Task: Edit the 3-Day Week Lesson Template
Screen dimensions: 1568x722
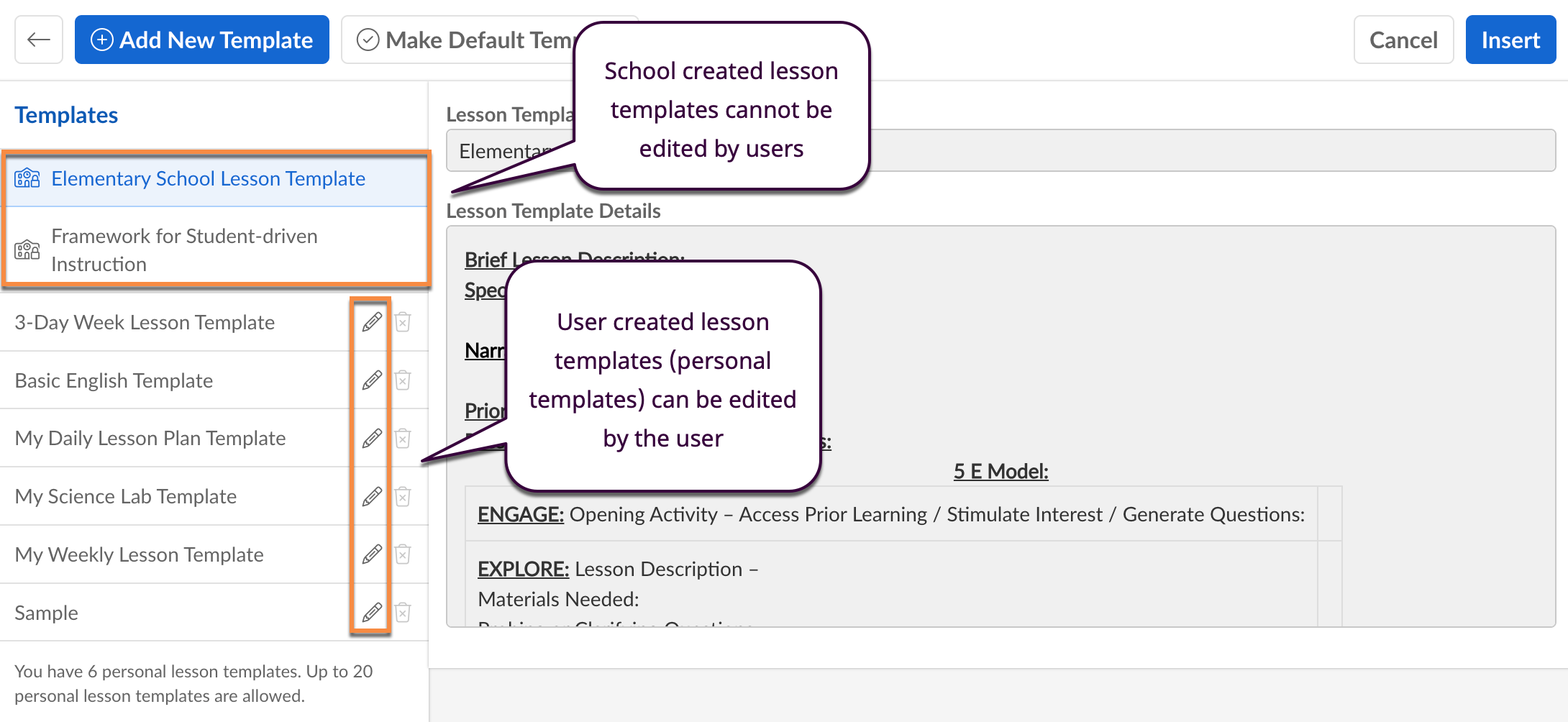Action: click(x=371, y=322)
